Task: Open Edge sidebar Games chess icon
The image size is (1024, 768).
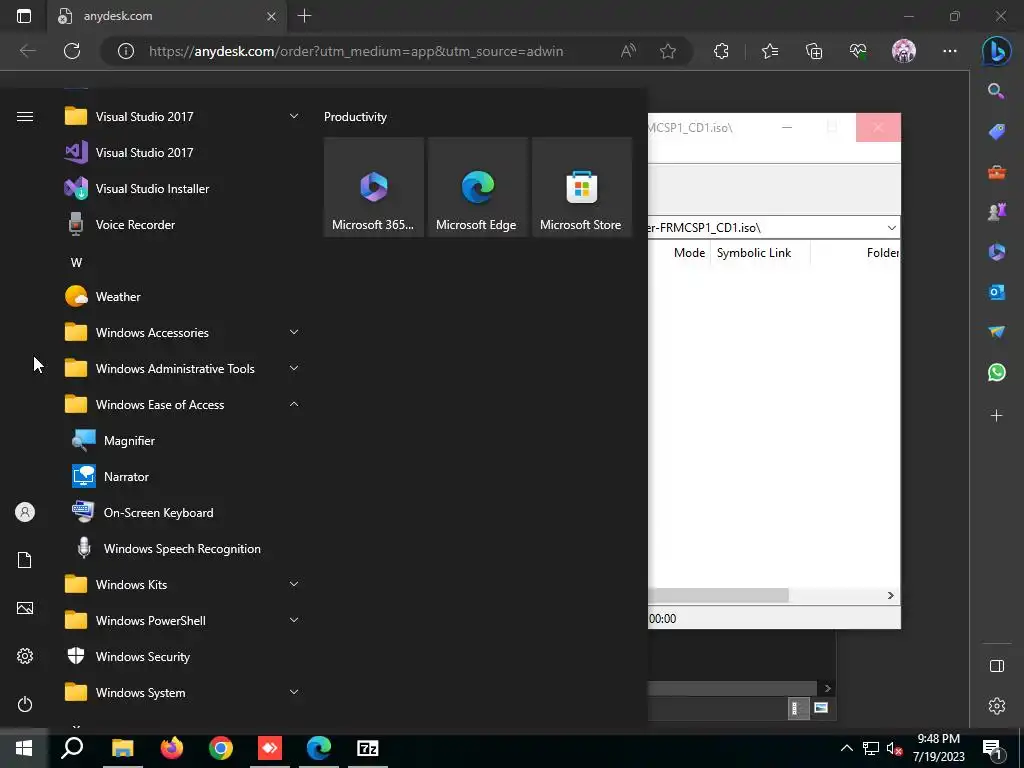Action: click(x=997, y=212)
